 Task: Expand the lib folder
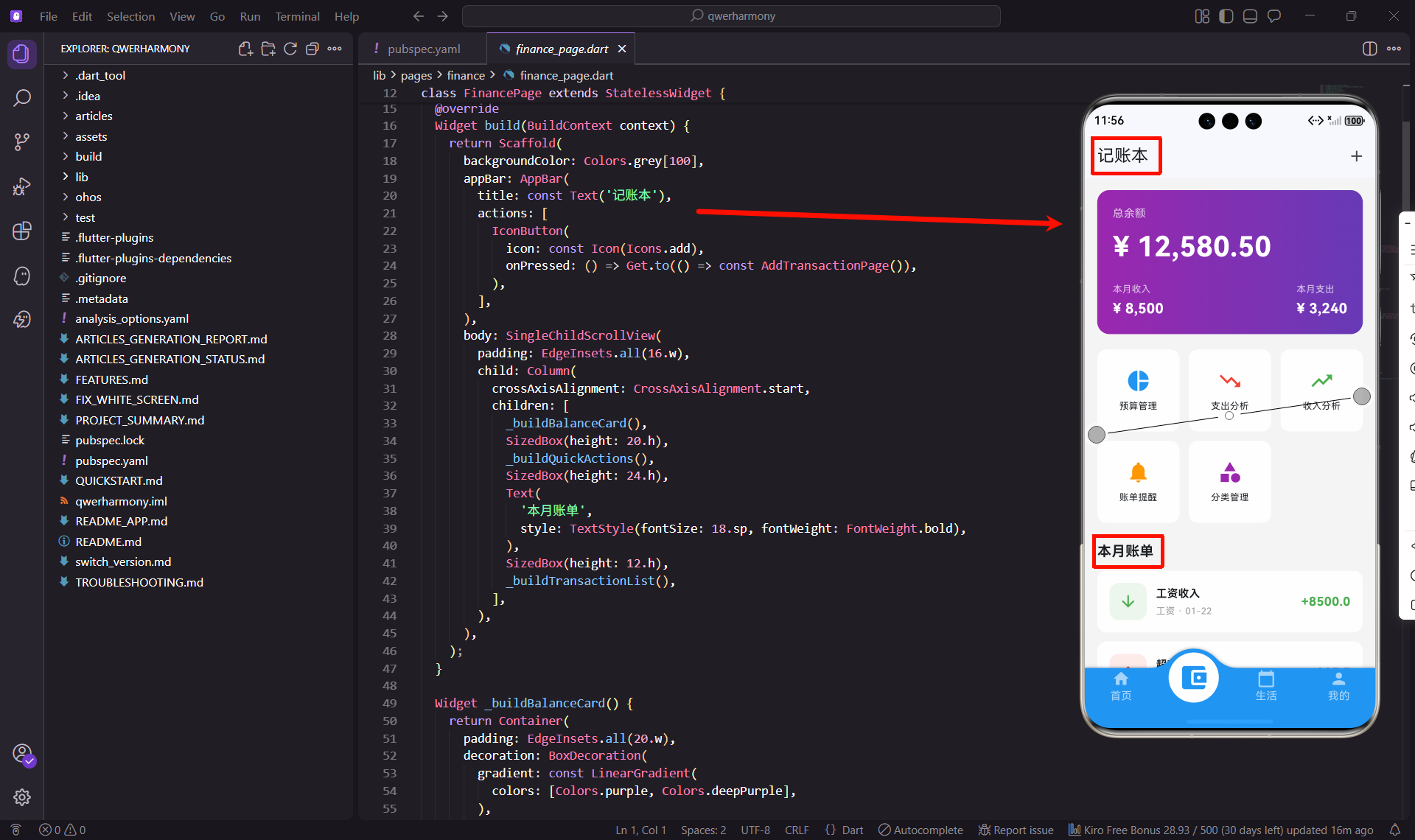(x=81, y=177)
